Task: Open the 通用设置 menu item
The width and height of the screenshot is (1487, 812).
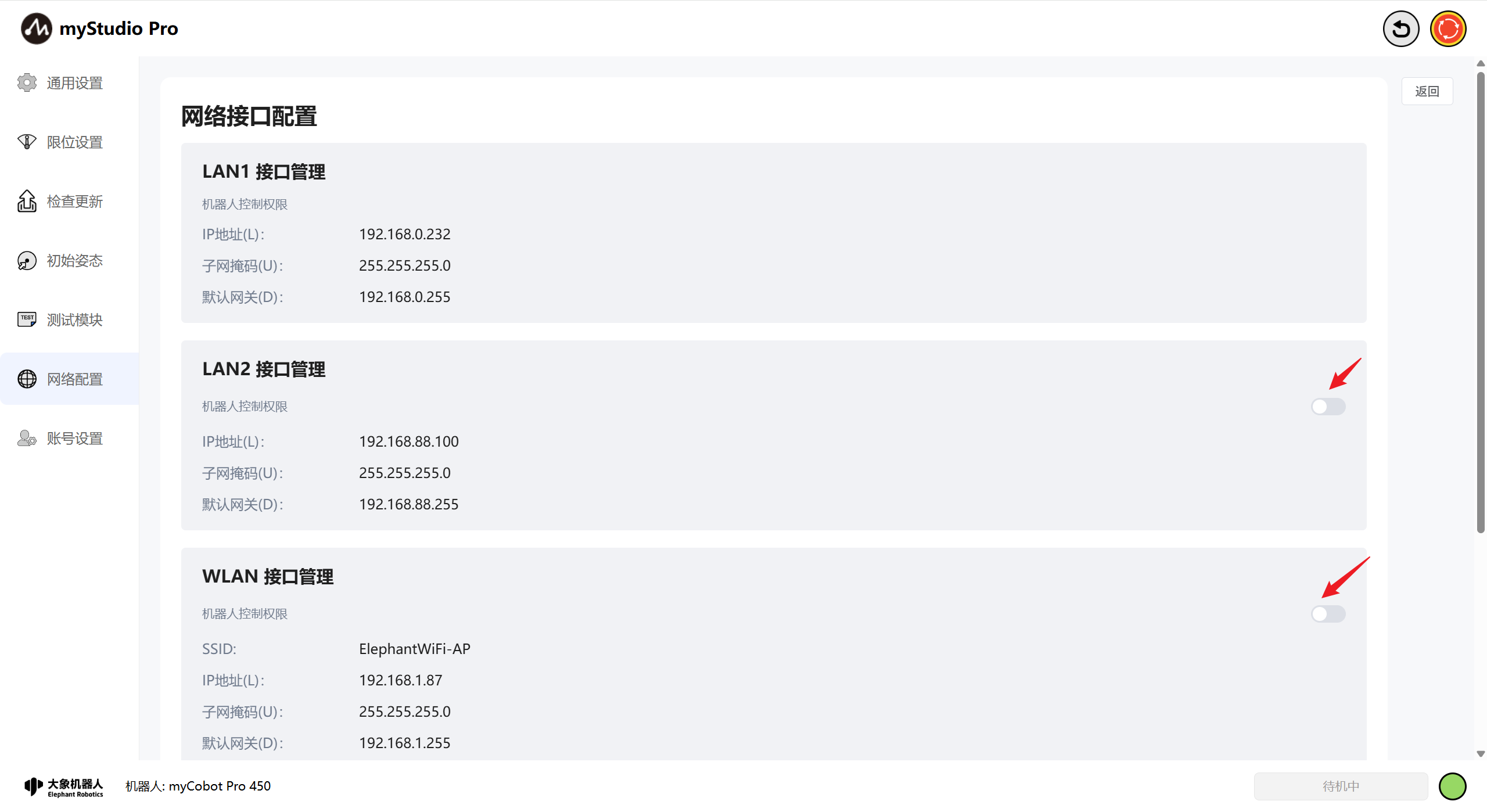Action: pyautogui.click(x=74, y=83)
